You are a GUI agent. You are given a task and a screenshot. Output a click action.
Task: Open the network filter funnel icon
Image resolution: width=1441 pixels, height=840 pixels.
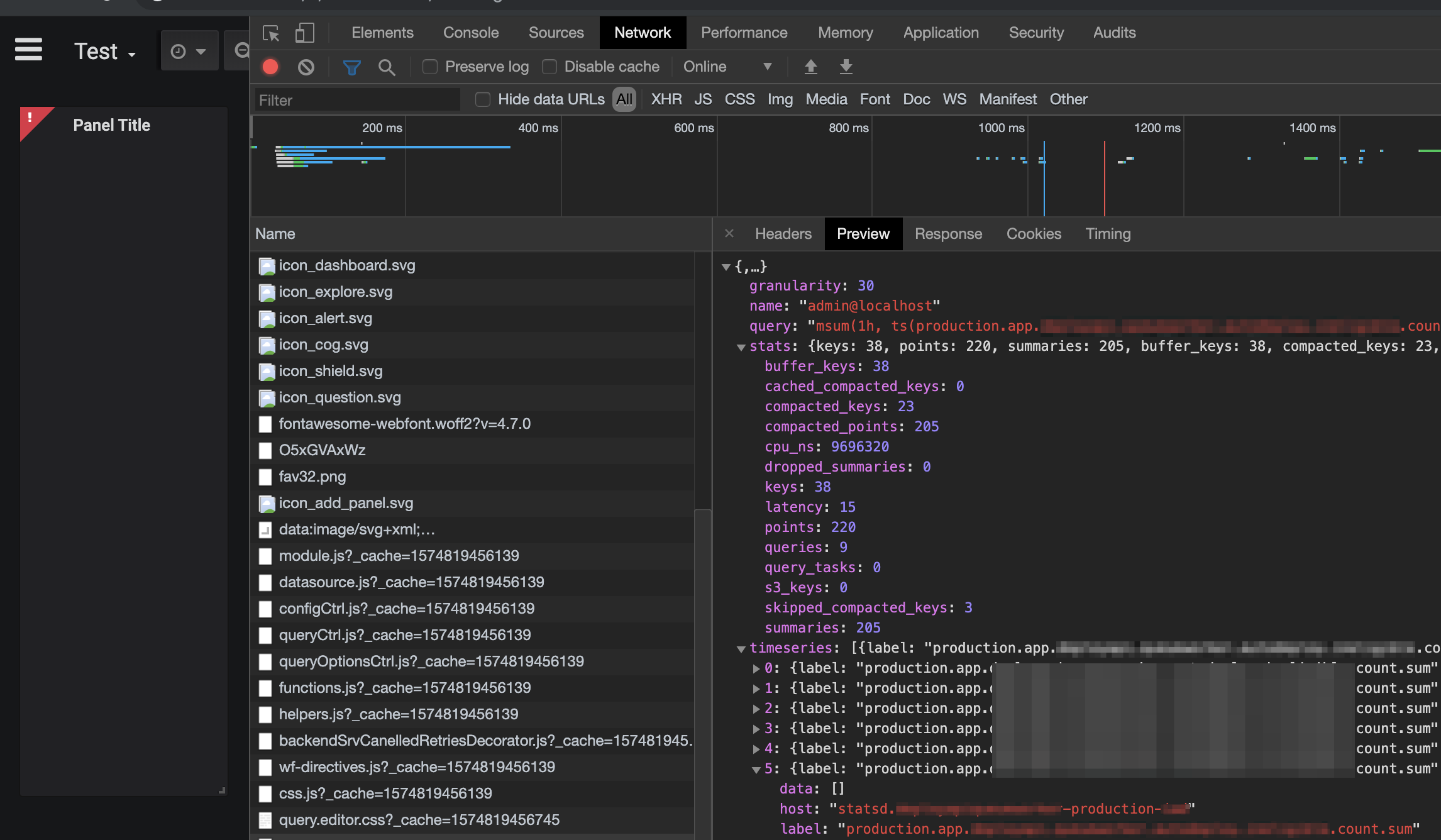tap(351, 67)
